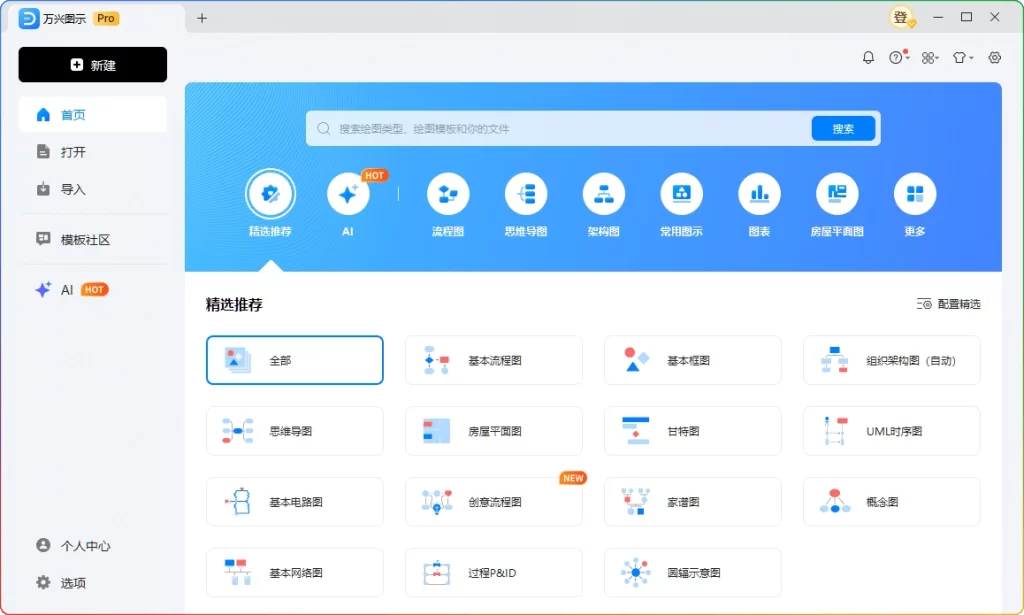Select the 流程图 flowchart category icon
Screen dimensions: 1024x615
[x=447, y=194]
